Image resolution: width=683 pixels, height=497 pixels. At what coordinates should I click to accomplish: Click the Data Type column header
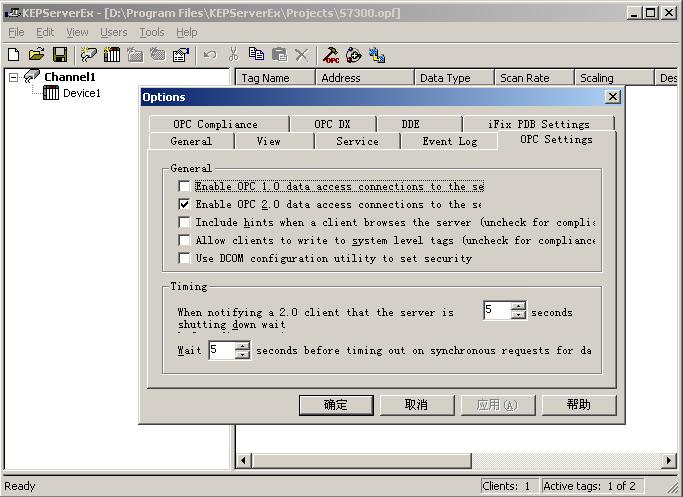click(x=454, y=78)
